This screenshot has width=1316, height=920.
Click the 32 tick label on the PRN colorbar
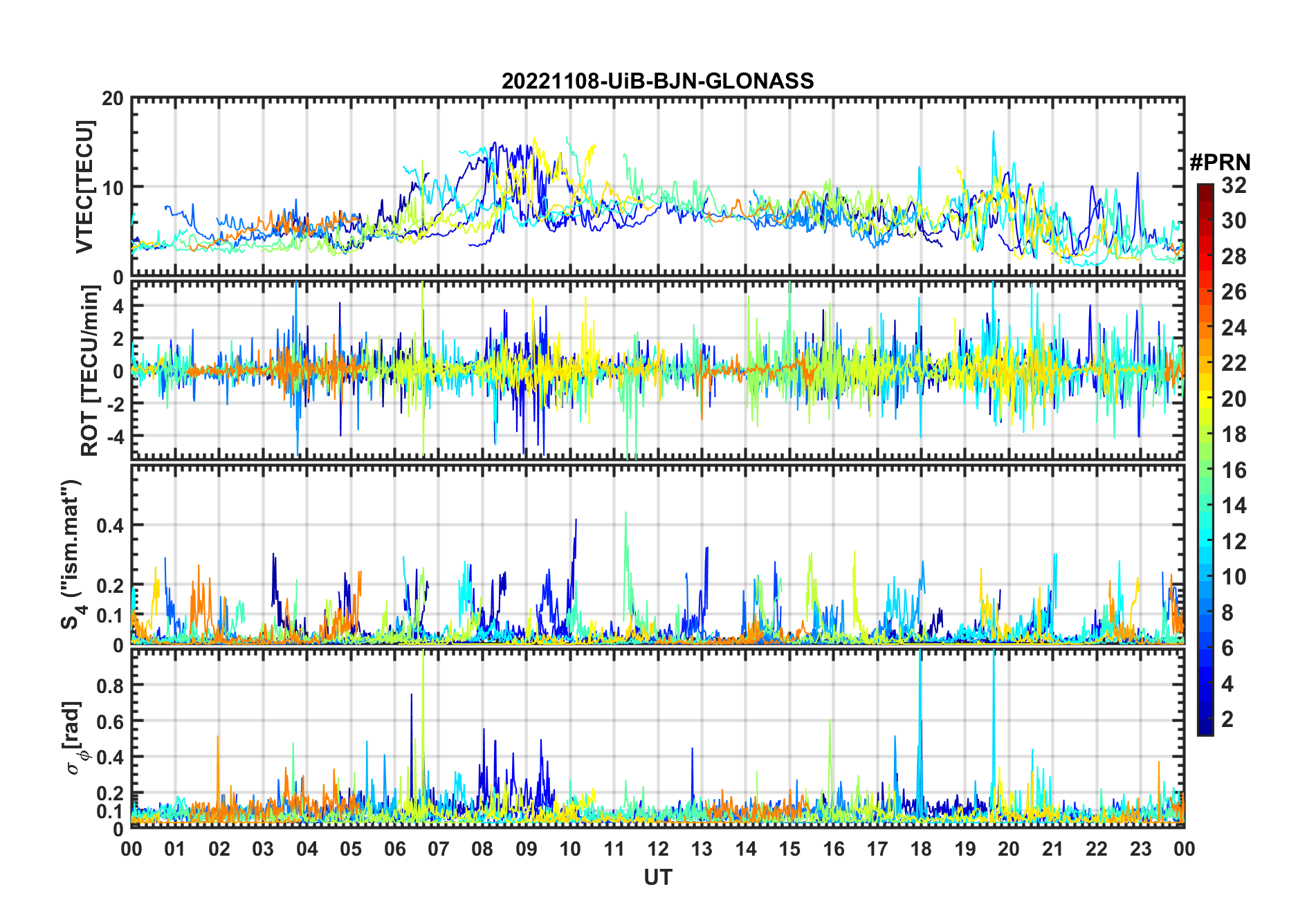(1234, 185)
